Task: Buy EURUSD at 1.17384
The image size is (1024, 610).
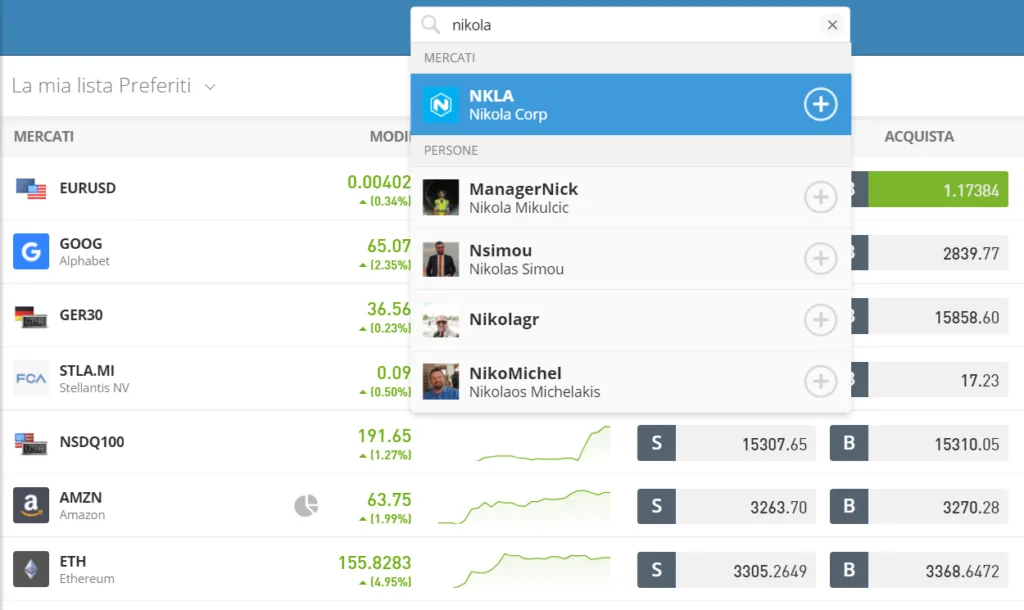Action: click(x=938, y=189)
